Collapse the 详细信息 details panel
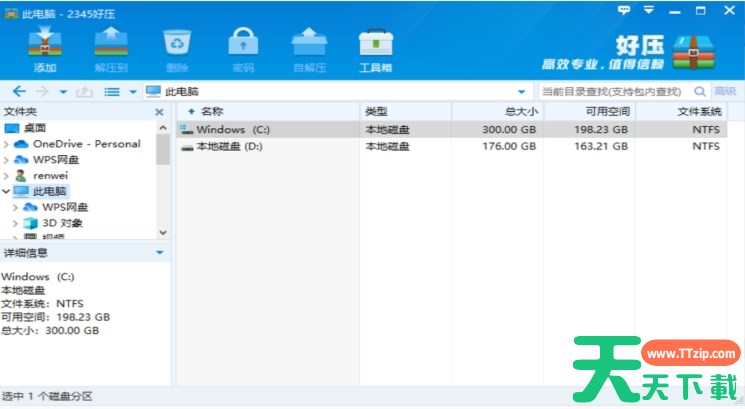This screenshot has width=745, height=409. [160, 253]
